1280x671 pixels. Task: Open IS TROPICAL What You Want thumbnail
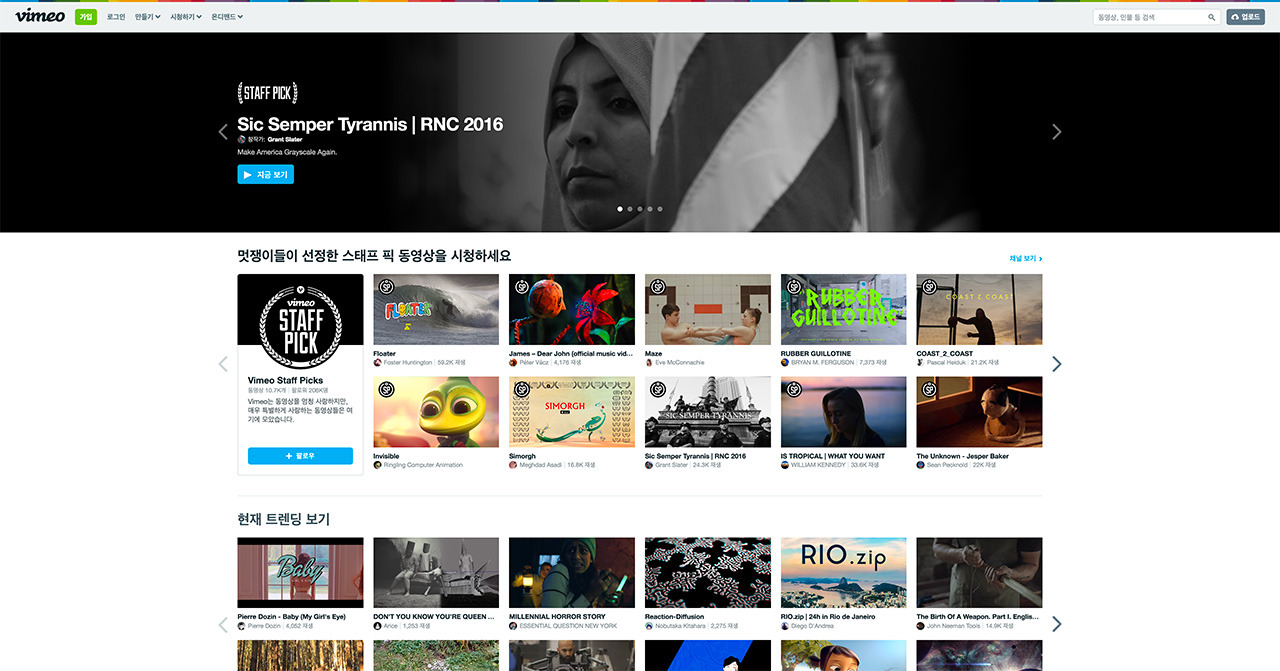[x=844, y=412]
